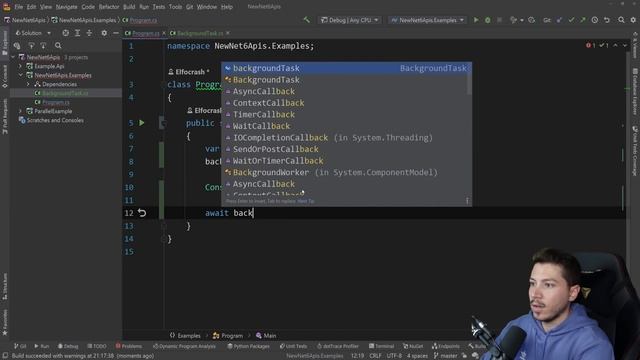
Task: Collapse the NewNet6Apis solution root
Action: click(x=13, y=57)
